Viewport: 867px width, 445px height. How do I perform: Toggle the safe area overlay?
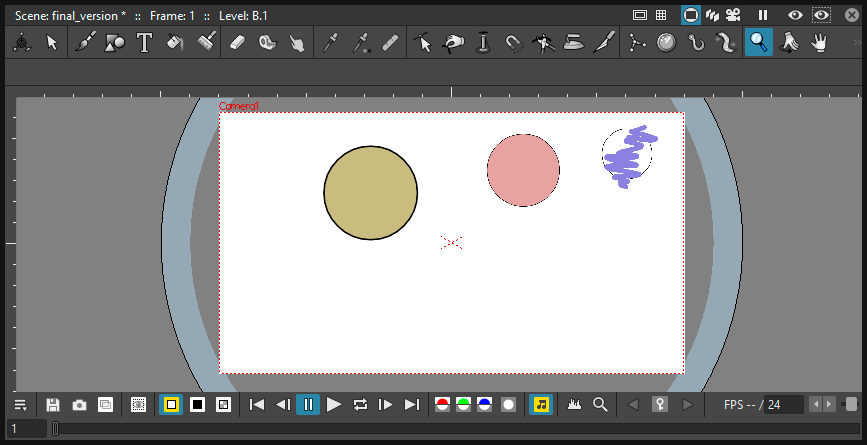pos(640,15)
